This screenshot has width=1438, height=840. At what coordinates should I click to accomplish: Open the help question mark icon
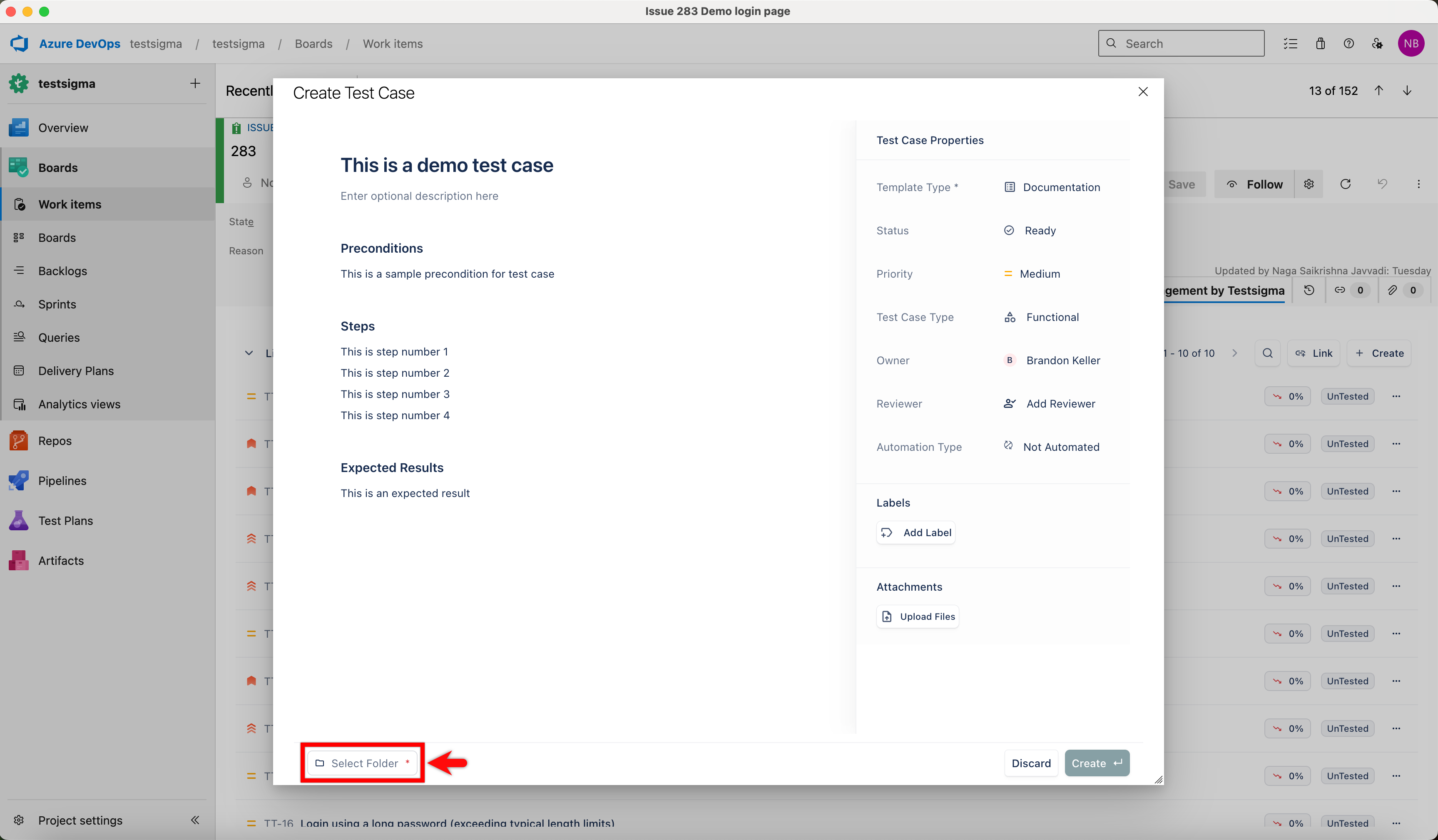point(1348,43)
